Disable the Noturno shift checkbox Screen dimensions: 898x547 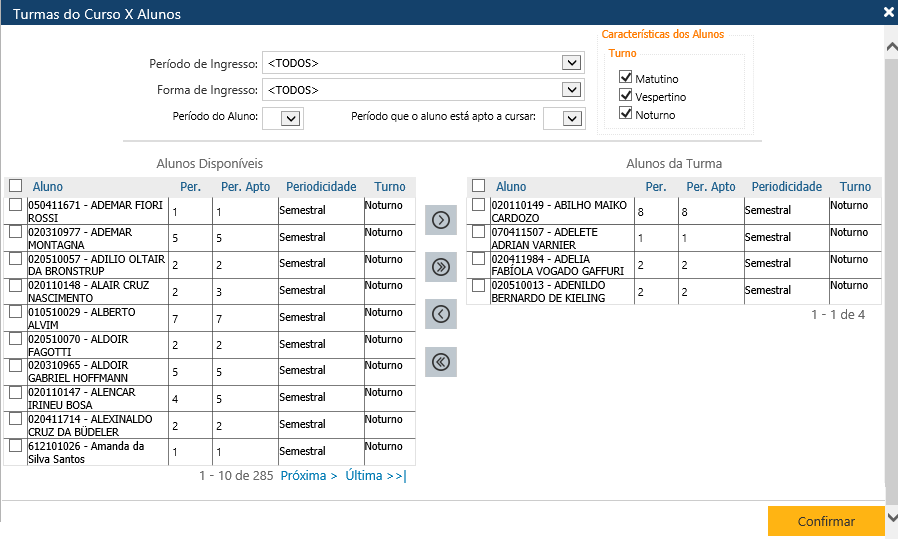point(626,114)
